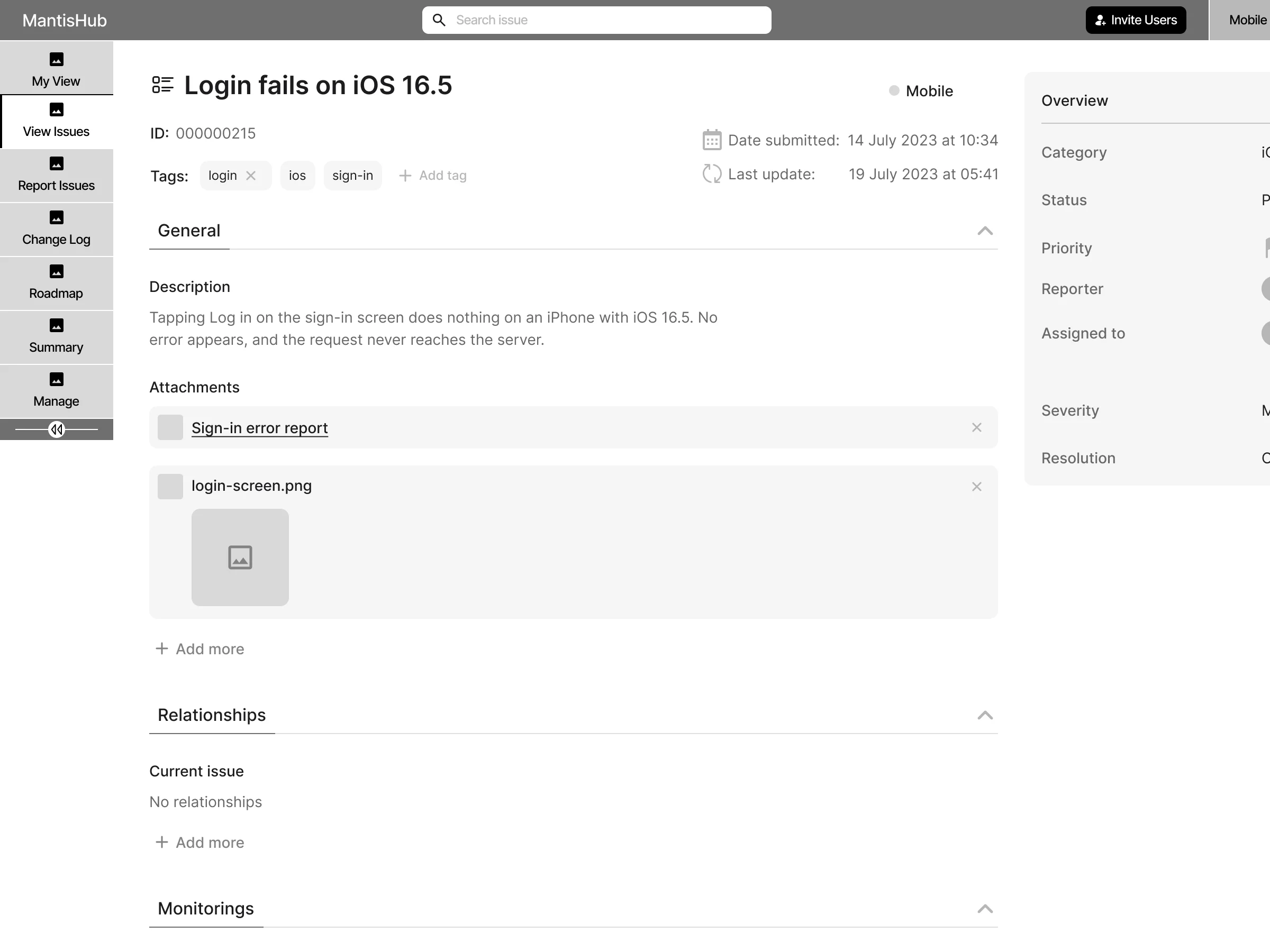Select the sign-in tag
1270x952 pixels.
352,176
